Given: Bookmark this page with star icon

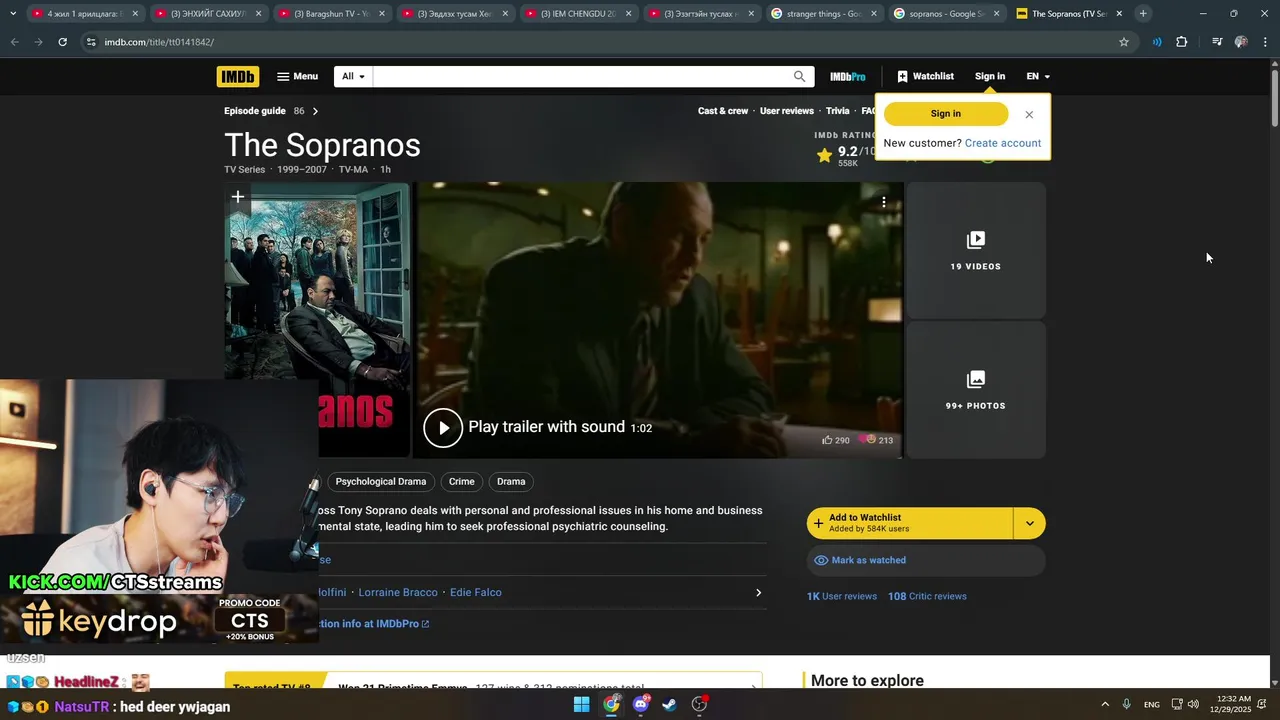Looking at the screenshot, I should (1124, 42).
